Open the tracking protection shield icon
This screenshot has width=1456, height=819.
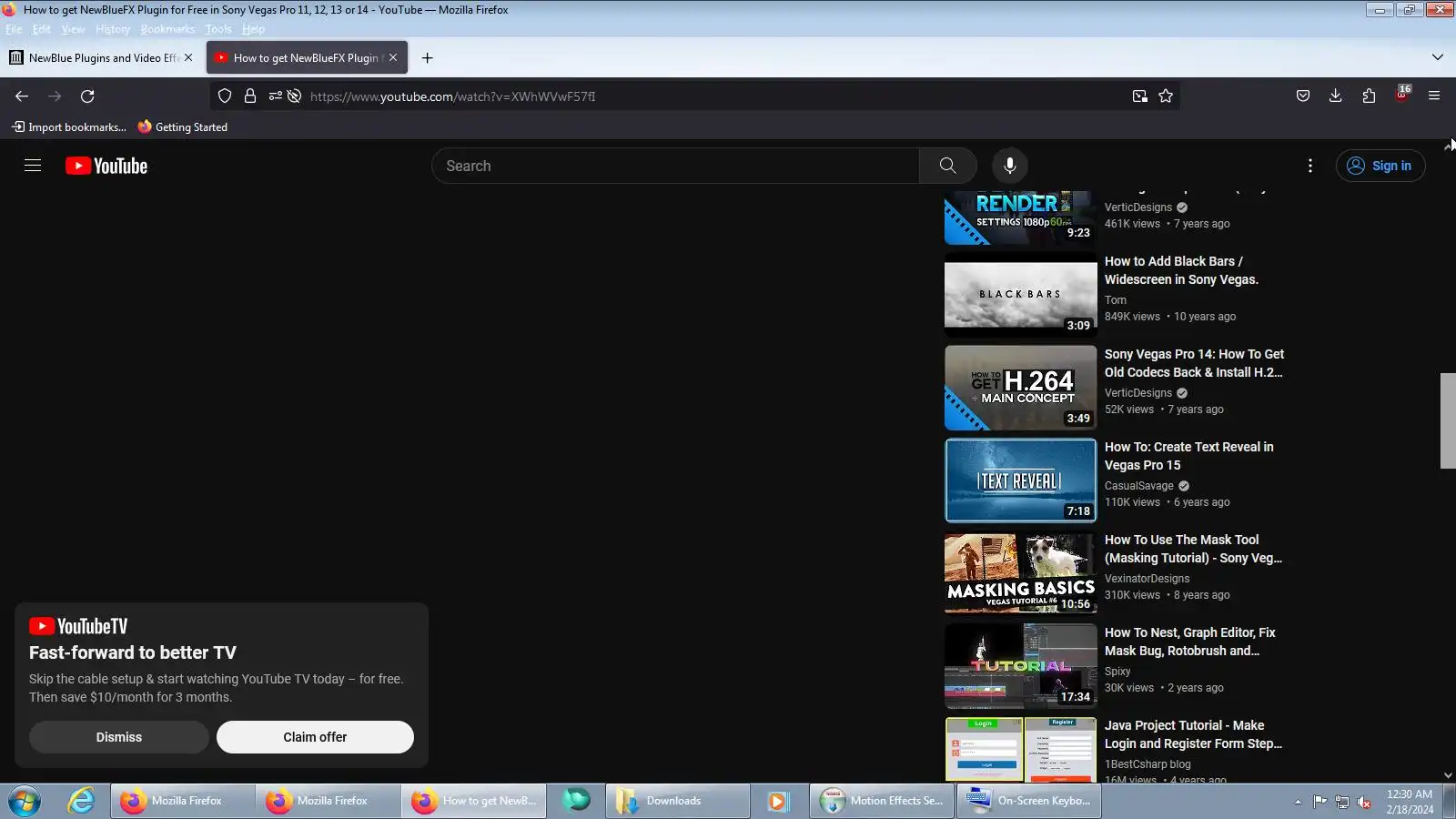coord(225,96)
